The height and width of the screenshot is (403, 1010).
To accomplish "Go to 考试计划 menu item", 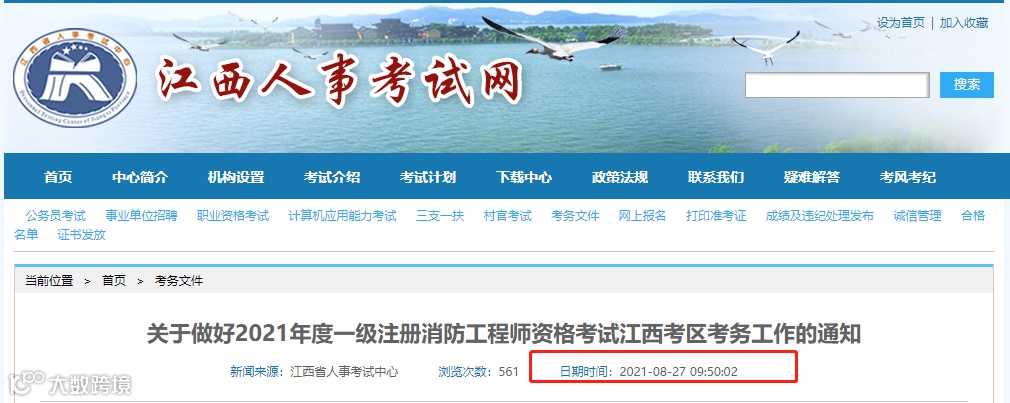I will pos(428,177).
